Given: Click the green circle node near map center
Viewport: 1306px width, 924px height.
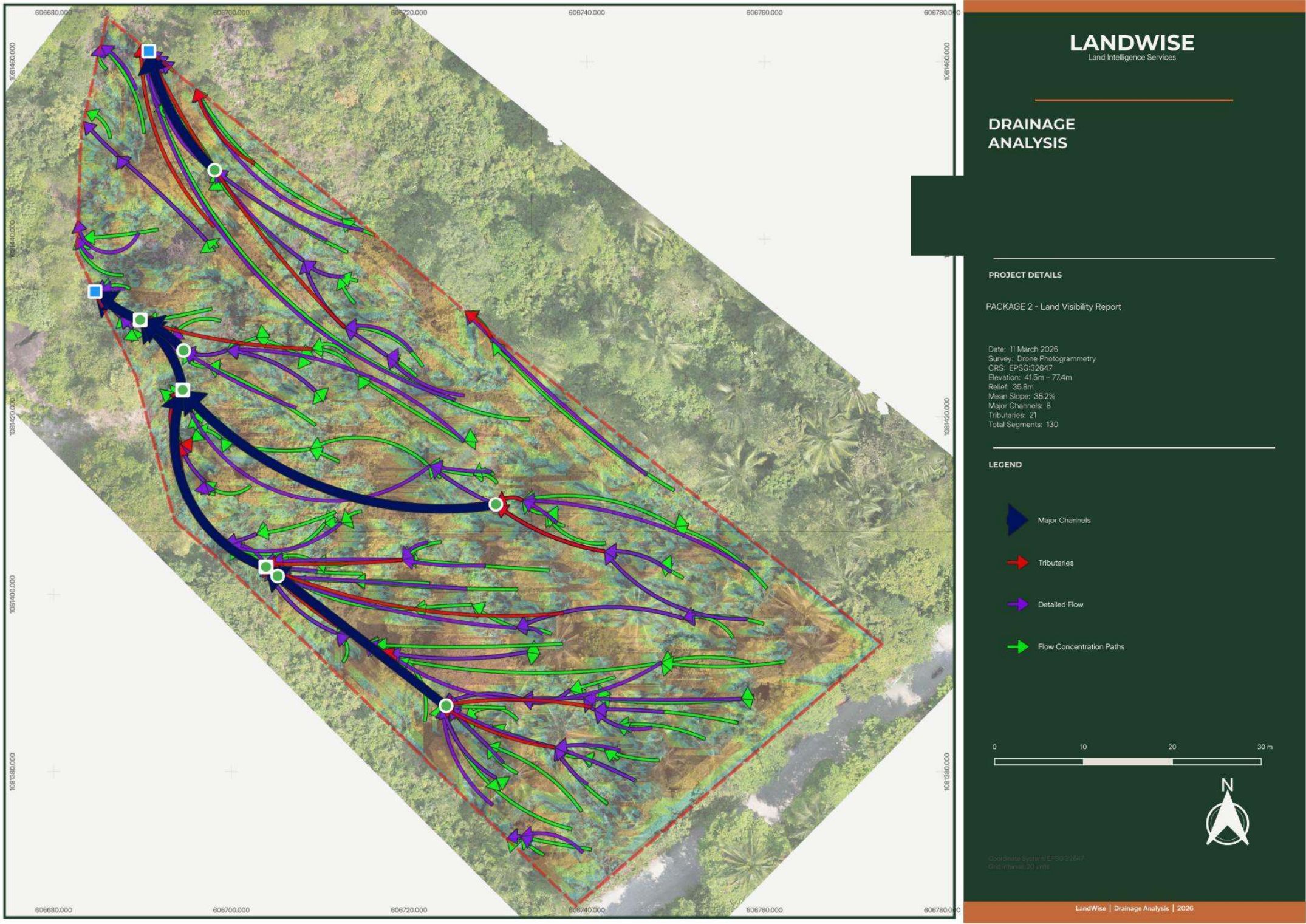Looking at the screenshot, I should 496,504.
